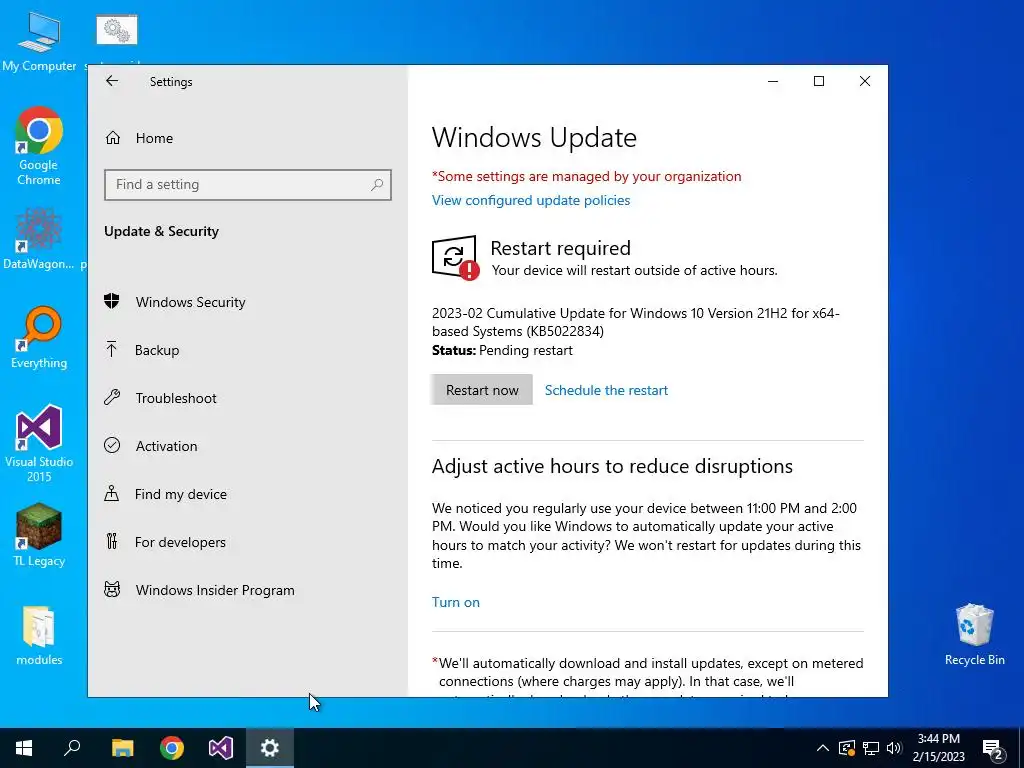Open Home in Settings sidebar
Image resolution: width=1024 pixels, height=768 pixels.
click(154, 138)
